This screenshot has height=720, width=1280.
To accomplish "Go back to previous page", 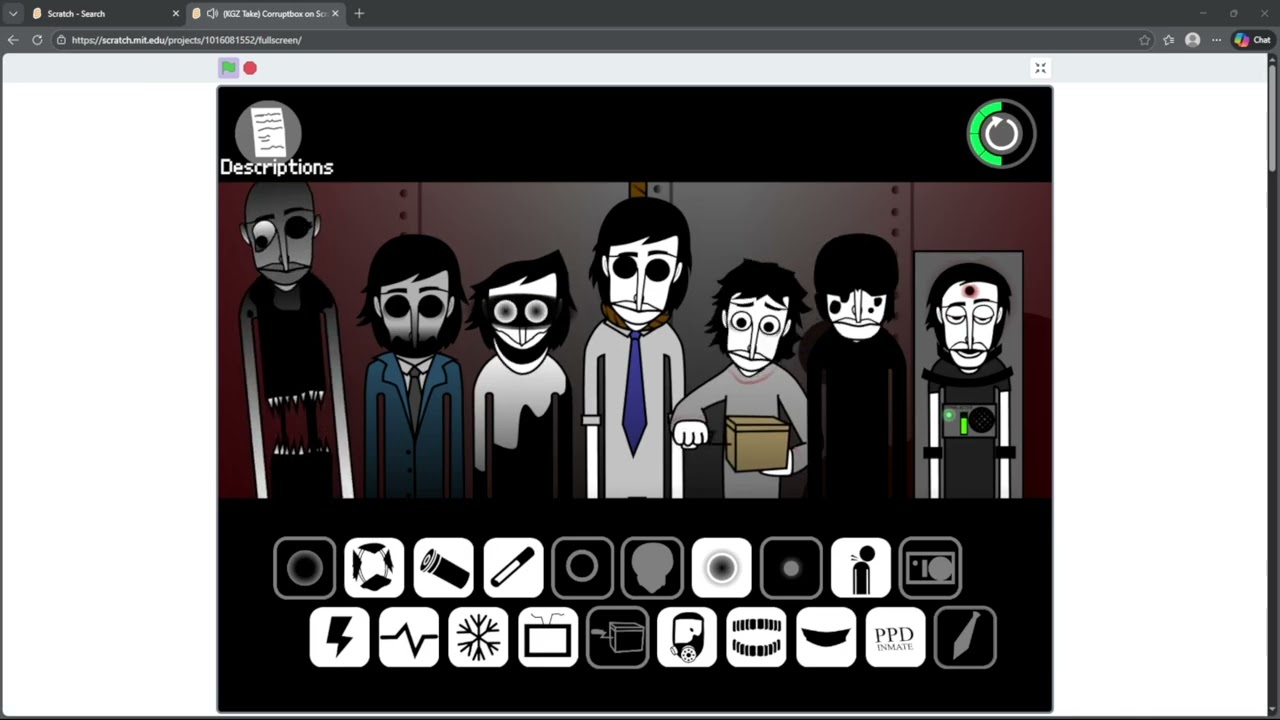I will [x=13, y=40].
